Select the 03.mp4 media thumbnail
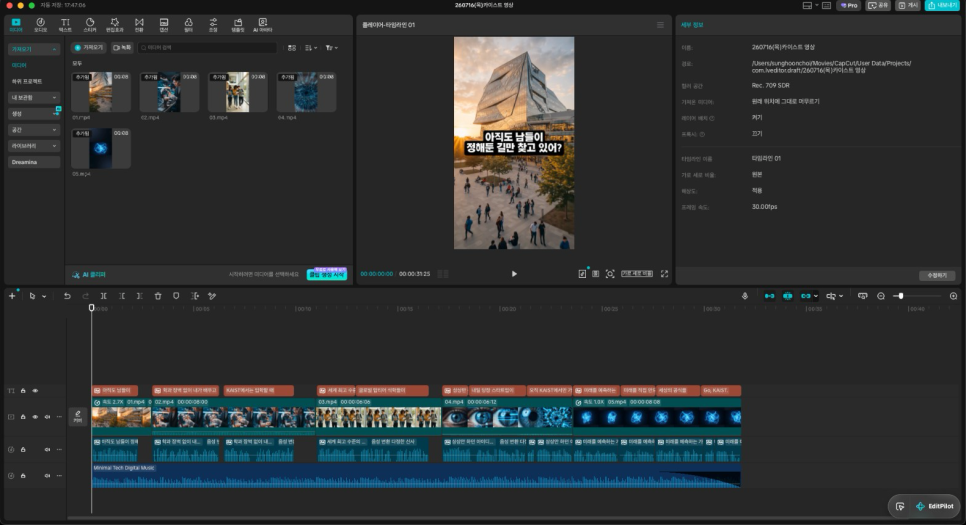This screenshot has width=966, height=525. (238, 92)
